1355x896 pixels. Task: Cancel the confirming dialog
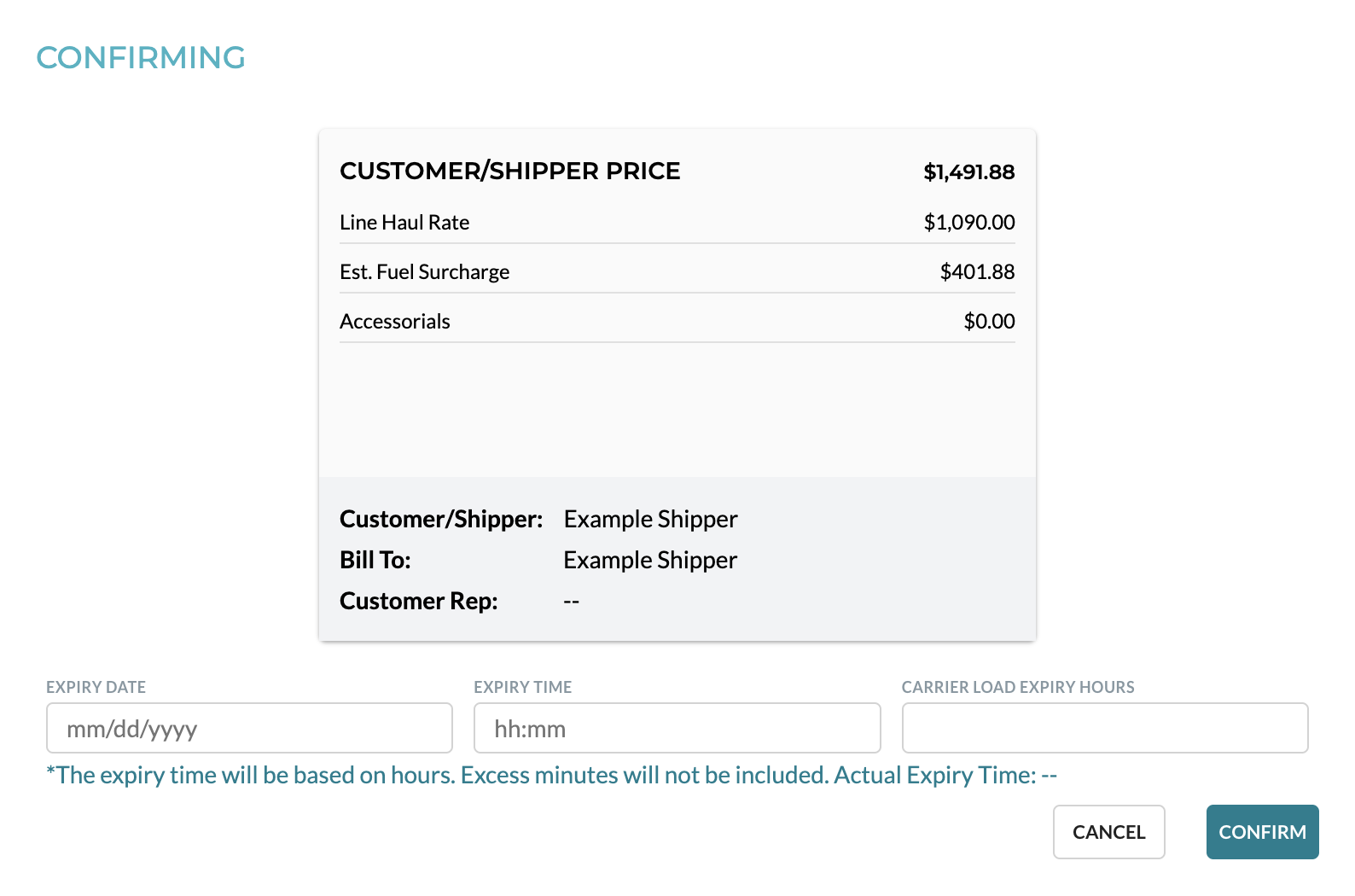1108,832
